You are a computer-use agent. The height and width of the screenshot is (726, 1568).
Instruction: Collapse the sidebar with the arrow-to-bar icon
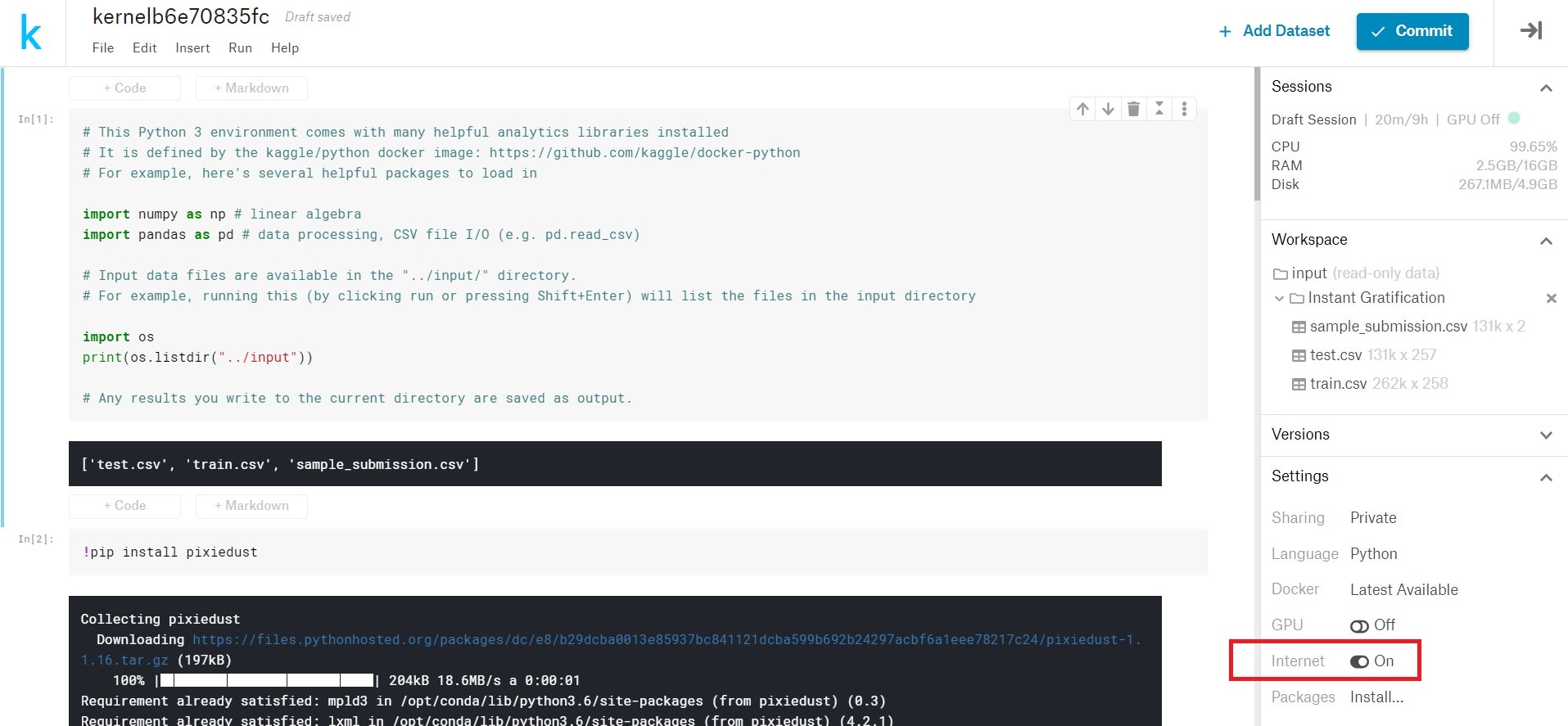pyautogui.click(x=1531, y=31)
